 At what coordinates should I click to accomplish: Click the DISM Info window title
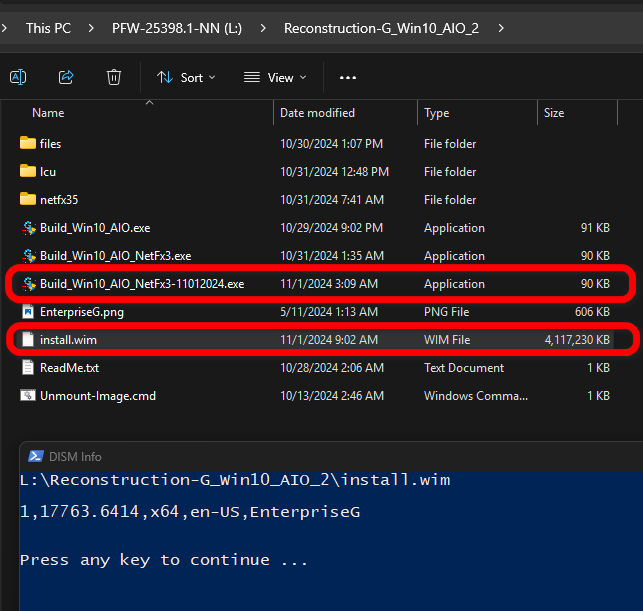click(x=75, y=457)
